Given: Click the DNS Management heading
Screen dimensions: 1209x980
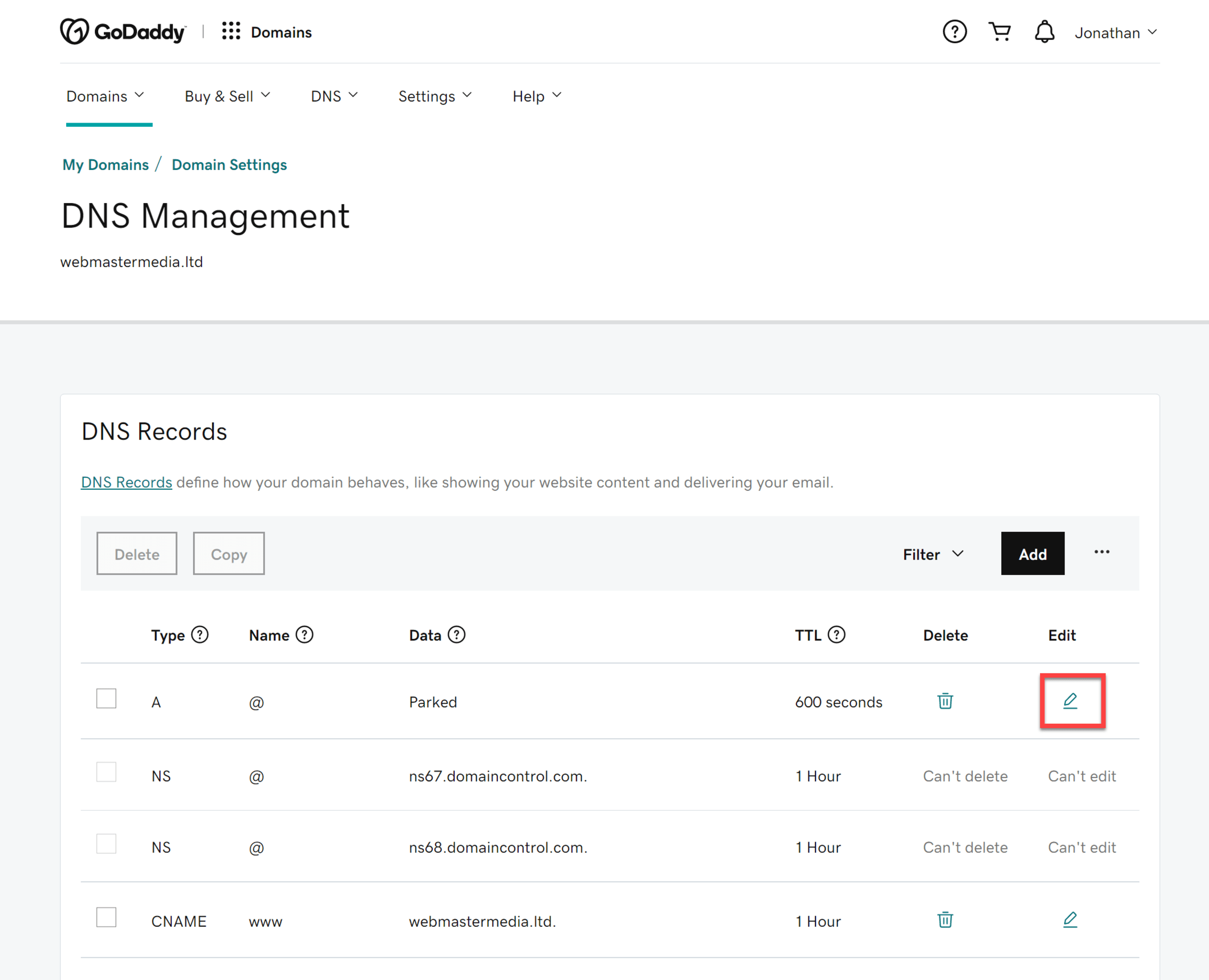Looking at the screenshot, I should 206,216.
